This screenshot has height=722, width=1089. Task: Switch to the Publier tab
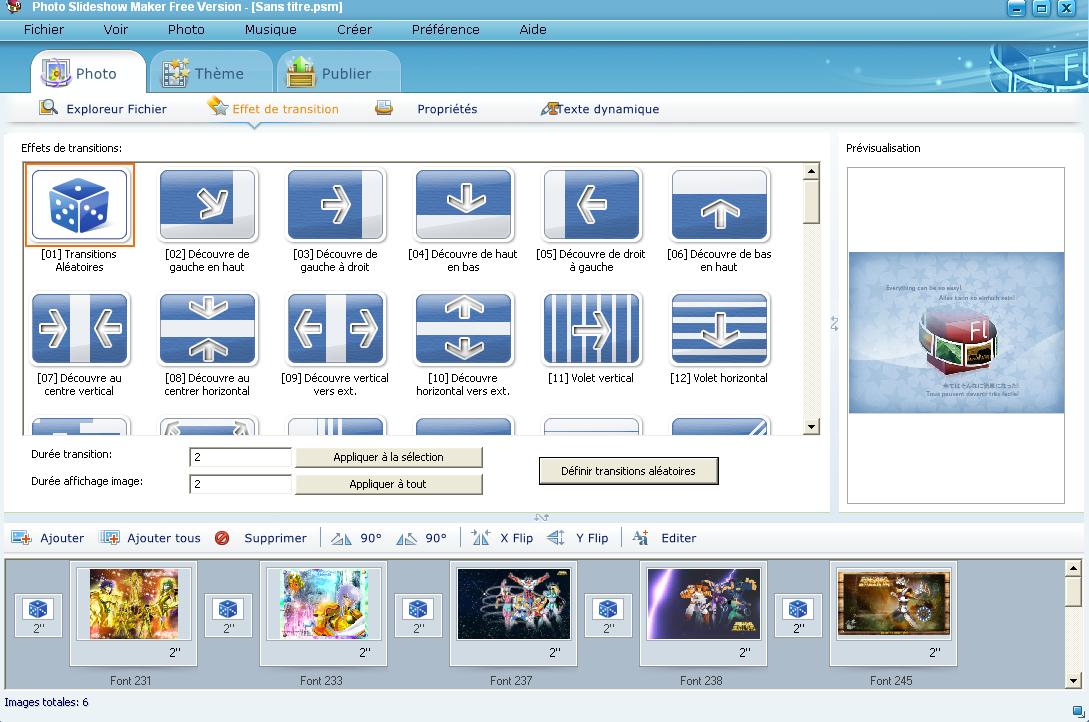click(x=338, y=73)
